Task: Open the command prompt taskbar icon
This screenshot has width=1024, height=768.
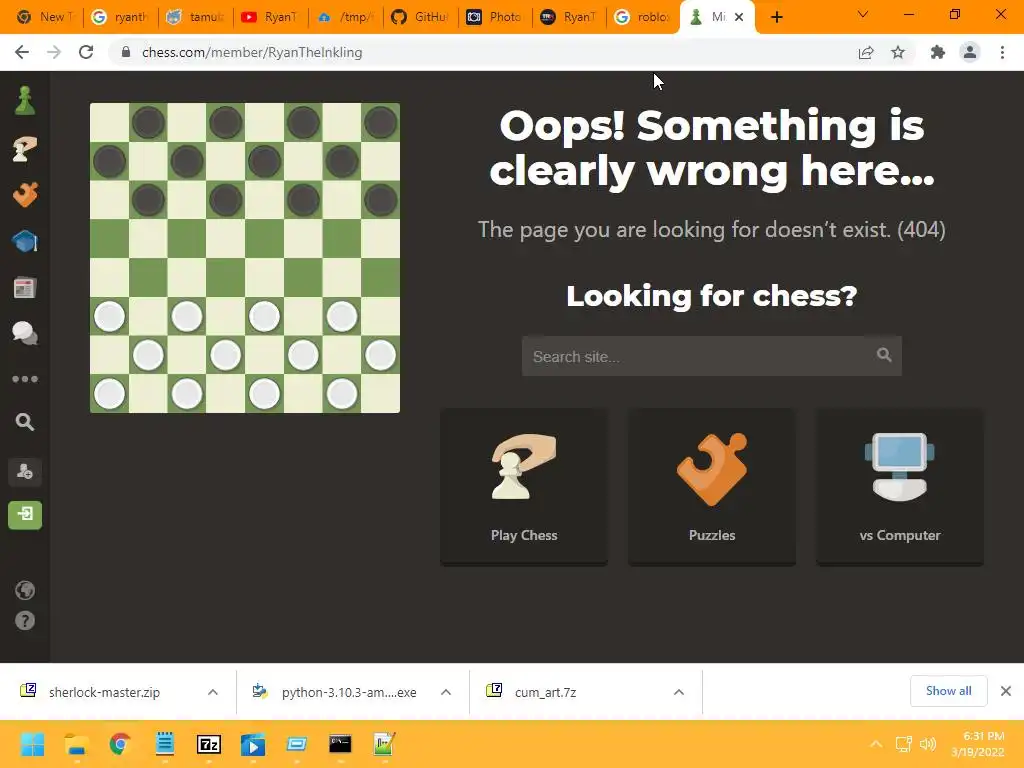Action: 340,744
